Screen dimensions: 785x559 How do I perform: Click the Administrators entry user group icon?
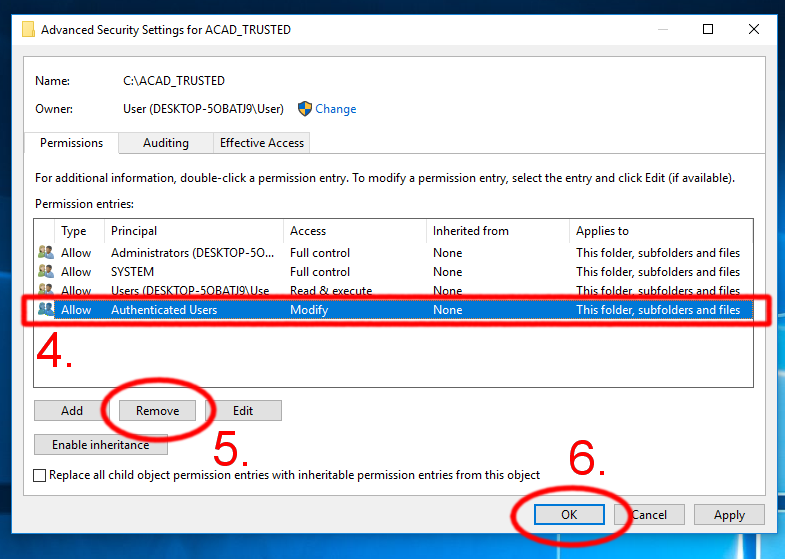tap(46, 253)
